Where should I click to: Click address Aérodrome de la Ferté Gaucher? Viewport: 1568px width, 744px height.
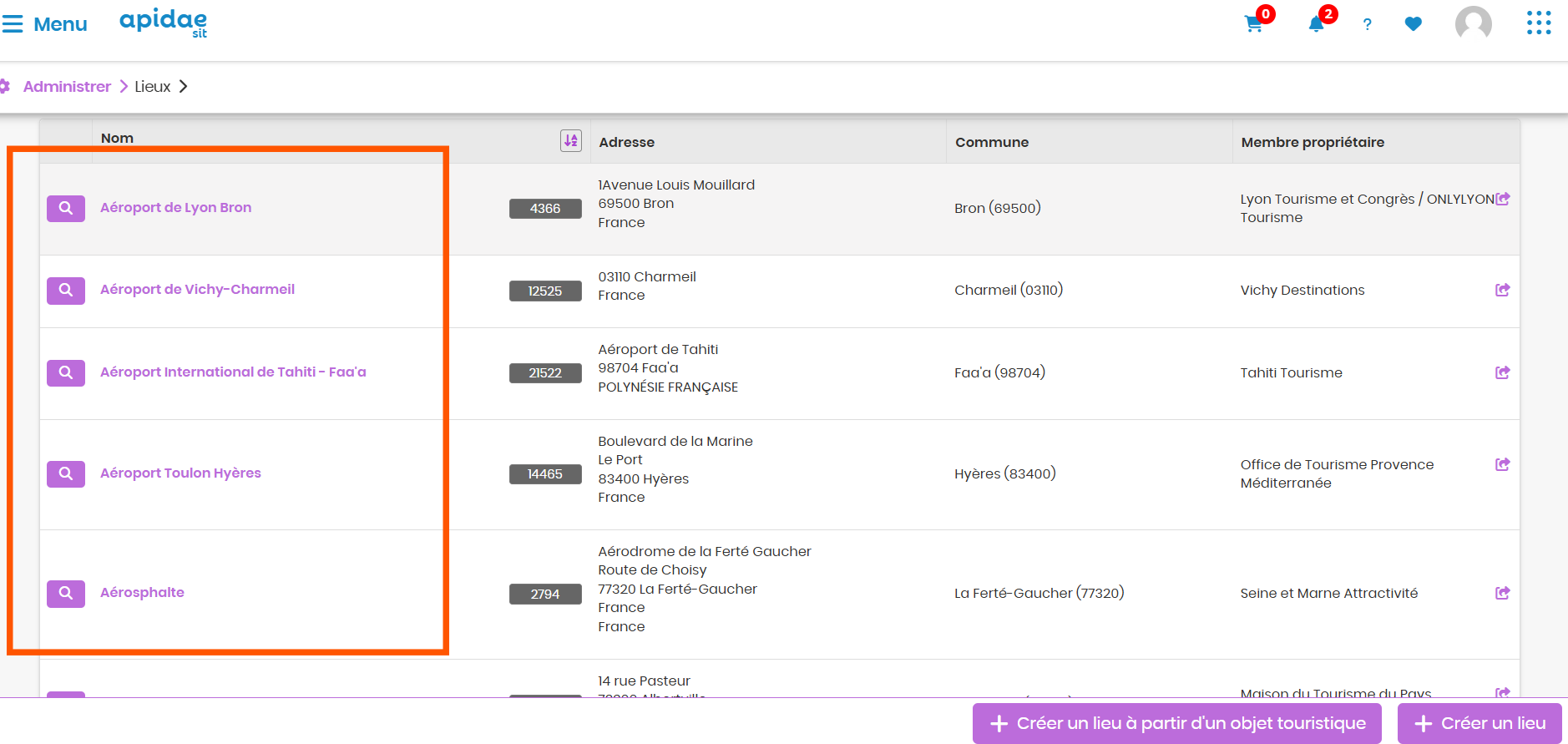[x=705, y=551]
